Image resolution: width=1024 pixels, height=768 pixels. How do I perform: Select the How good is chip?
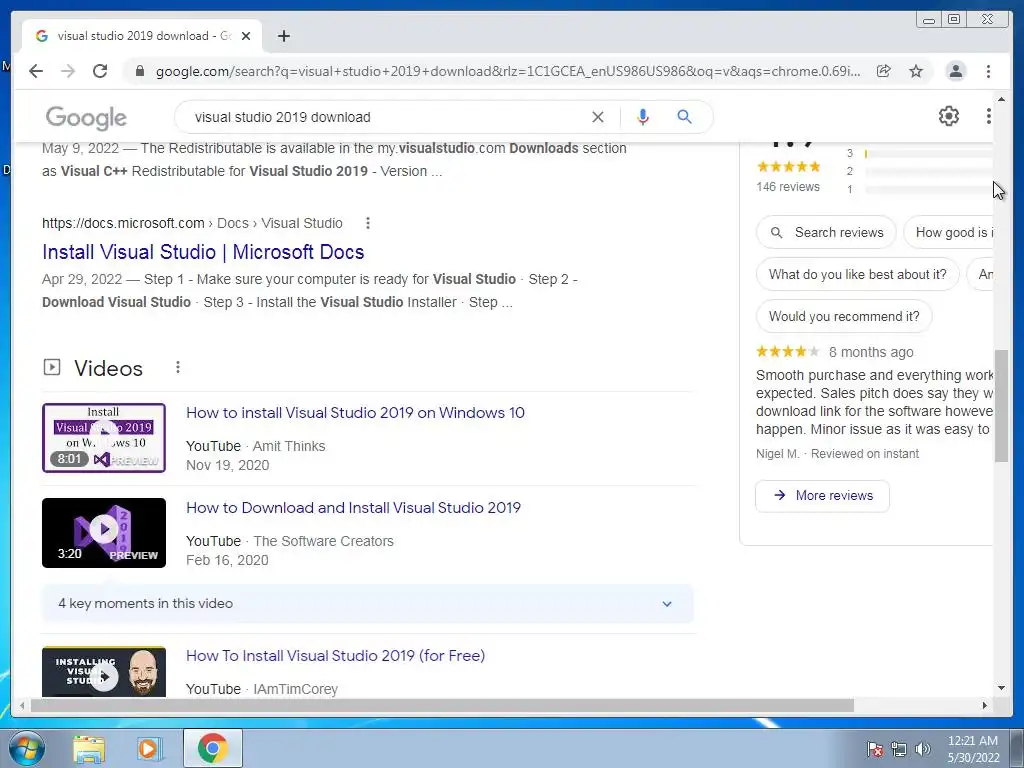click(948, 232)
